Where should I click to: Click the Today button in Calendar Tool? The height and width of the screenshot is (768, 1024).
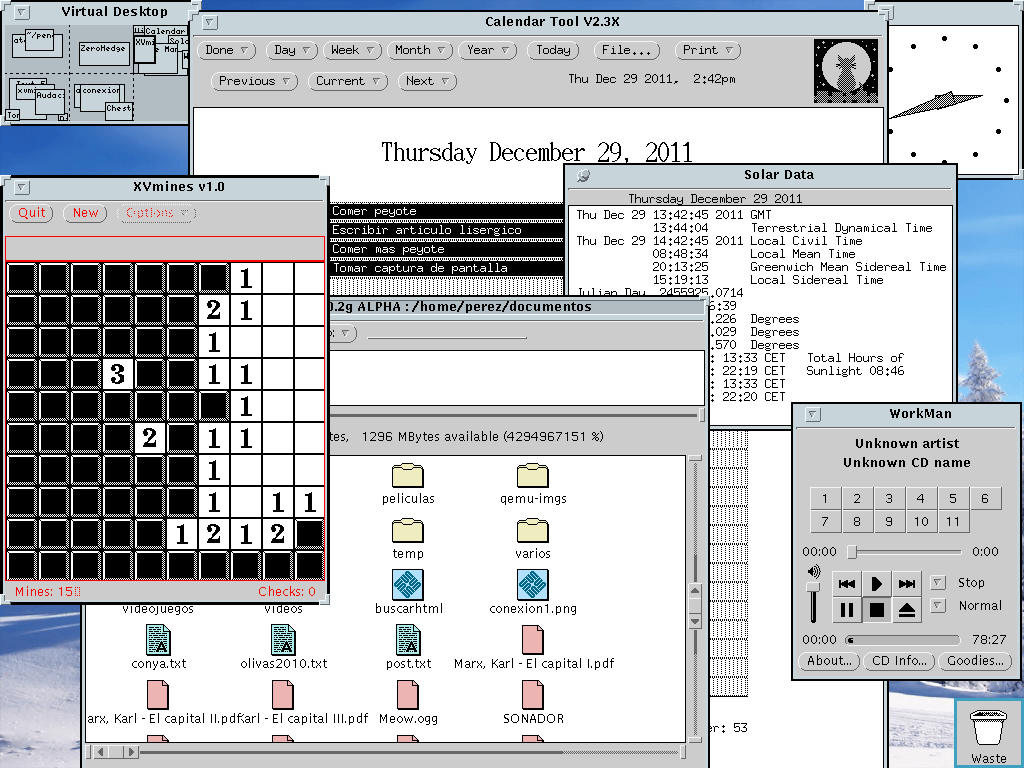[x=553, y=50]
